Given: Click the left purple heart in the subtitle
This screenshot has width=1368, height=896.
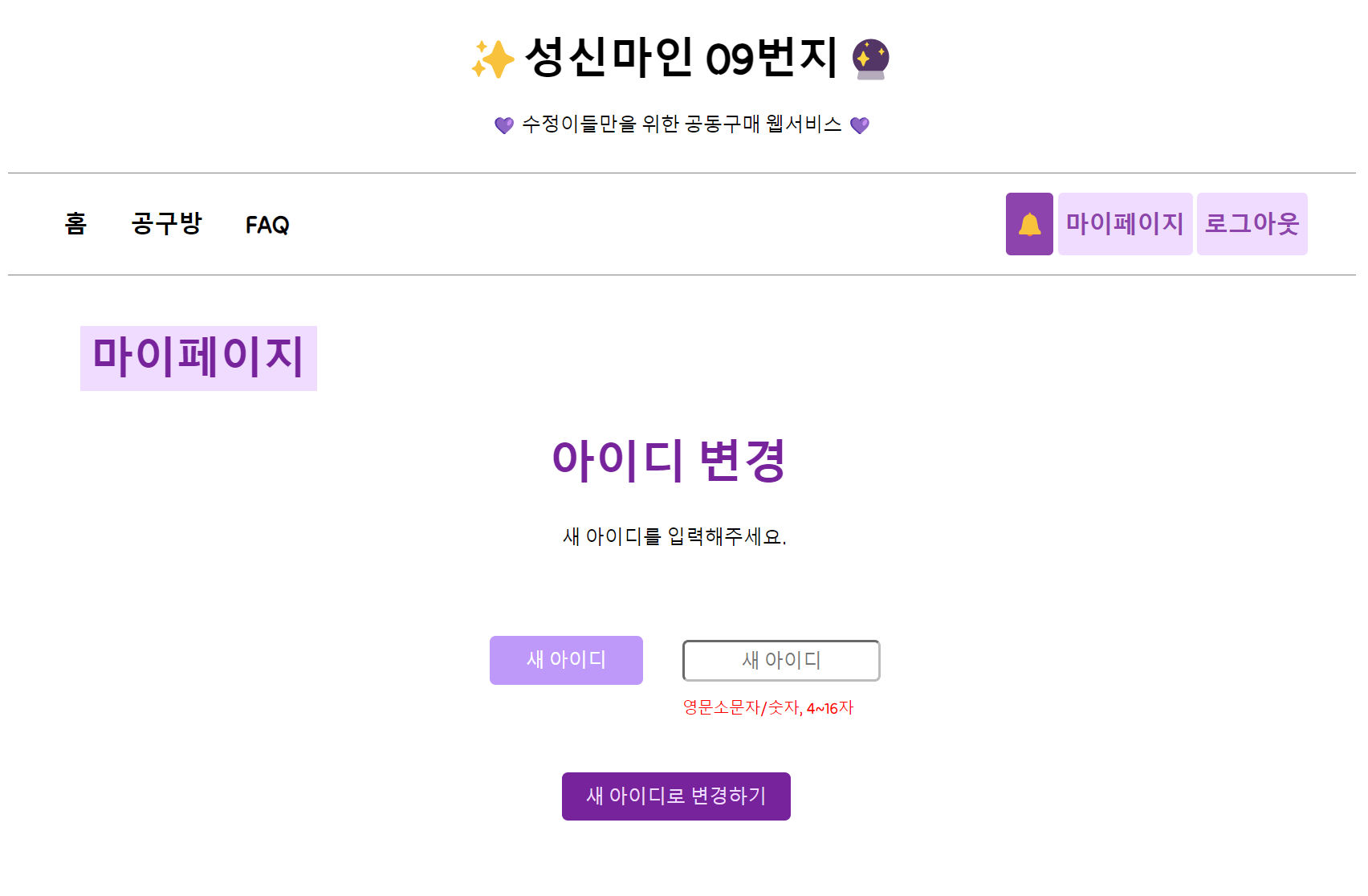Looking at the screenshot, I should click(x=504, y=124).
